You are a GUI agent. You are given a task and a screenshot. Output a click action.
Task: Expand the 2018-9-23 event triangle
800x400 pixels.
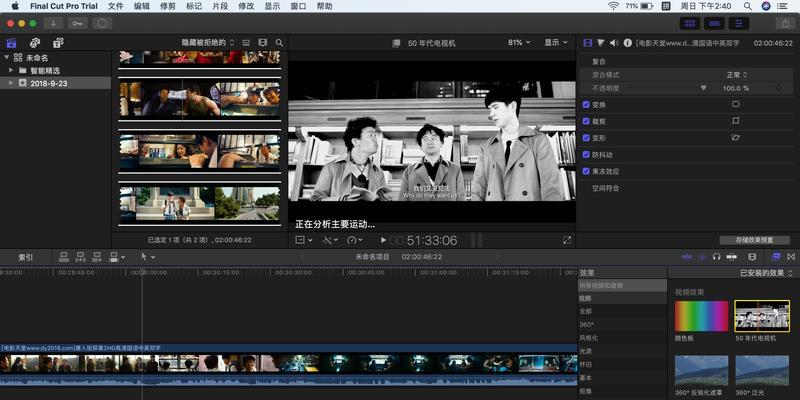coord(11,83)
